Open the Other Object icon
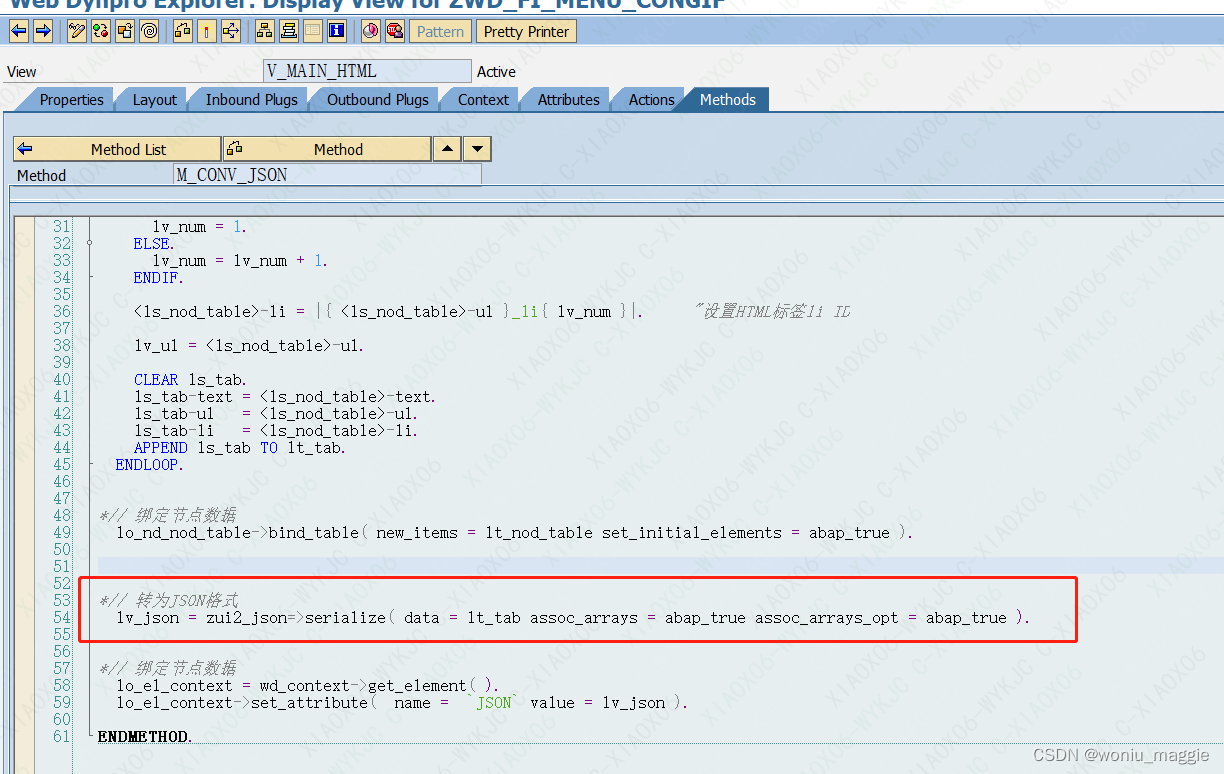The width and height of the screenshot is (1224, 774). click(125, 31)
